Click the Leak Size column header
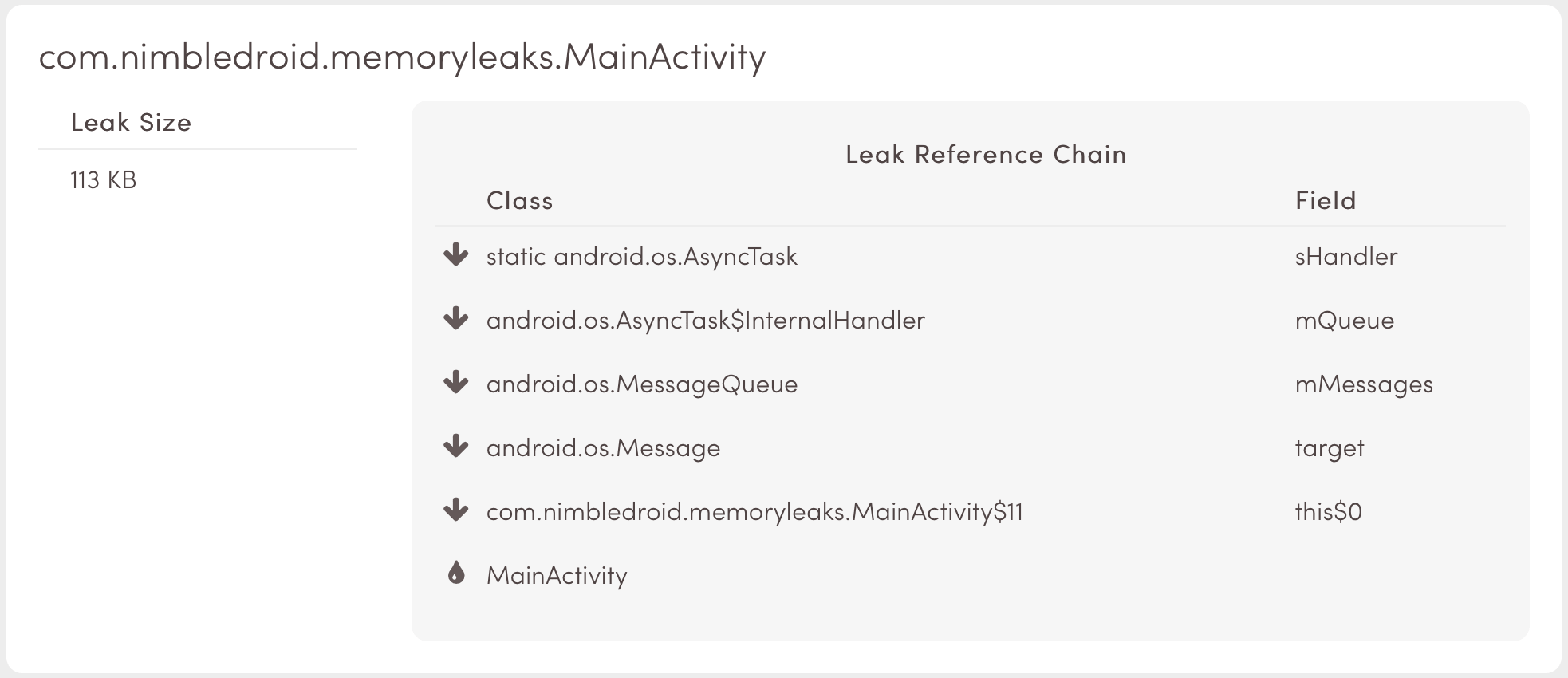The width and height of the screenshot is (1568, 678). pyautogui.click(x=132, y=123)
